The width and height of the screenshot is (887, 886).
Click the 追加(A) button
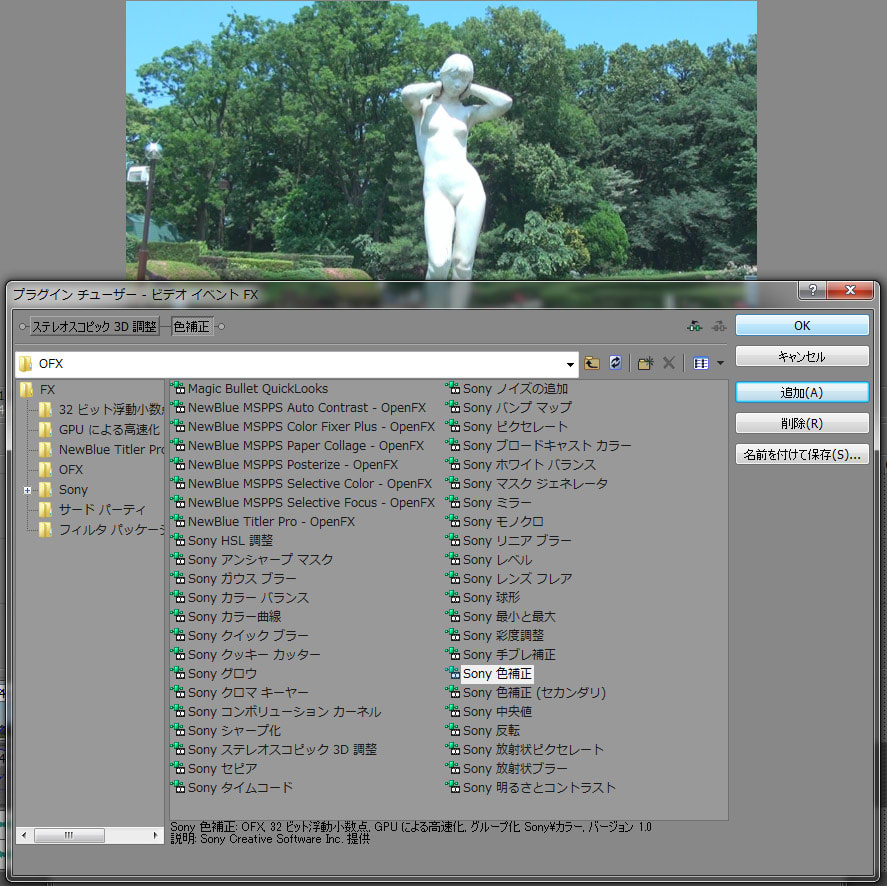[802, 392]
